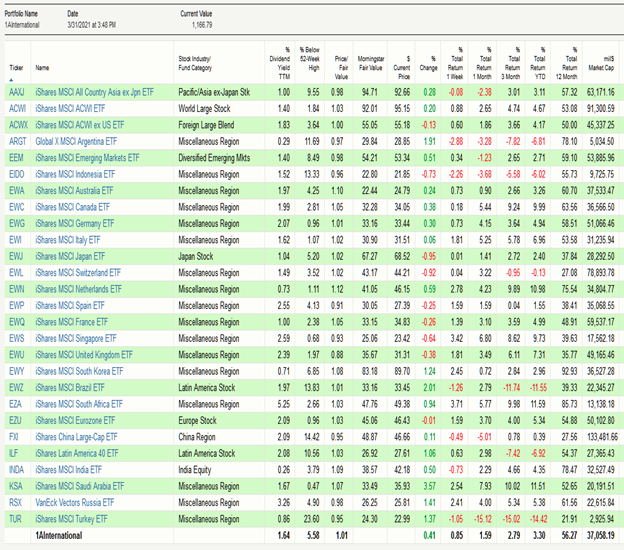Open the EWN ticker link
This screenshot has height=550, width=624.
tap(17, 289)
